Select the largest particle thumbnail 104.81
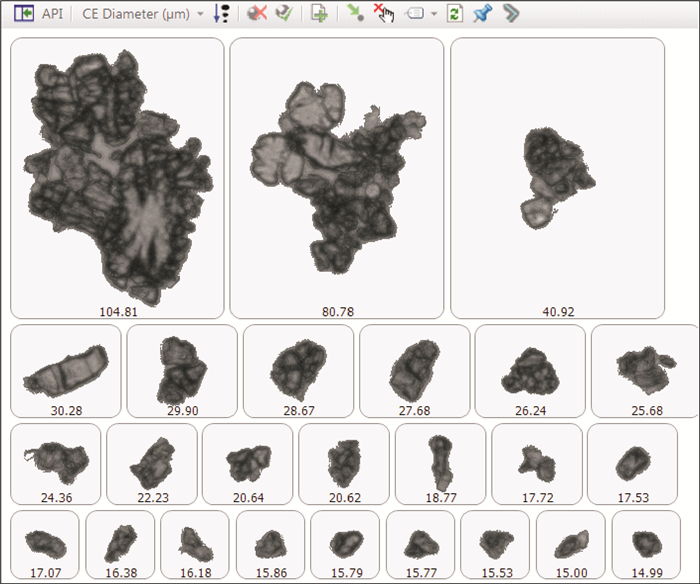Screen dimensions: 700x584 [x=117, y=175]
